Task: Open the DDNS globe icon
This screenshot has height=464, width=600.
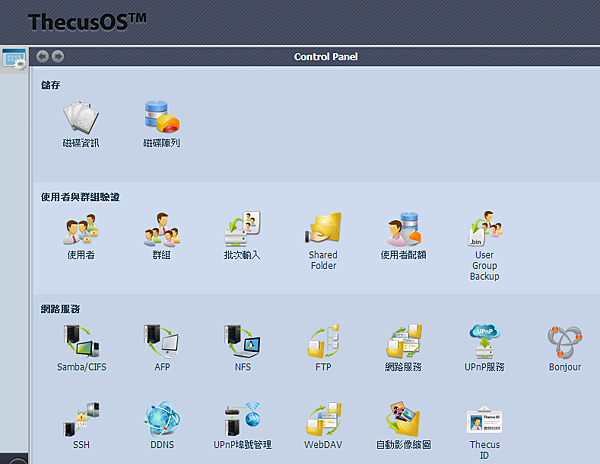Action: point(162,419)
